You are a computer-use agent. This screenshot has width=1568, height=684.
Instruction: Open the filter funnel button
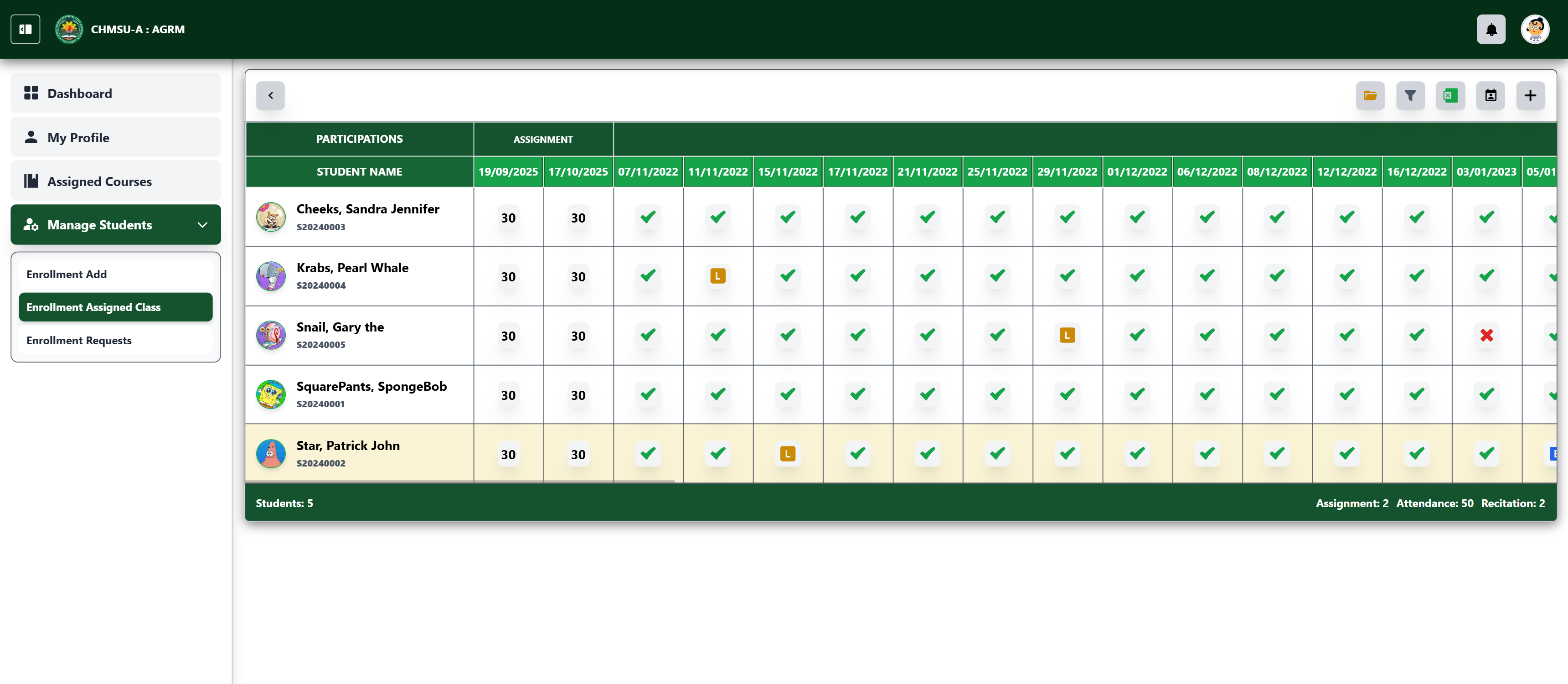1410,96
